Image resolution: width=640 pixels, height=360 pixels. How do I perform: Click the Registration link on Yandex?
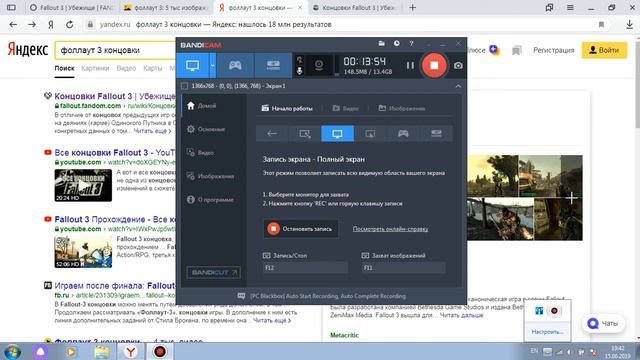(x=553, y=50)
